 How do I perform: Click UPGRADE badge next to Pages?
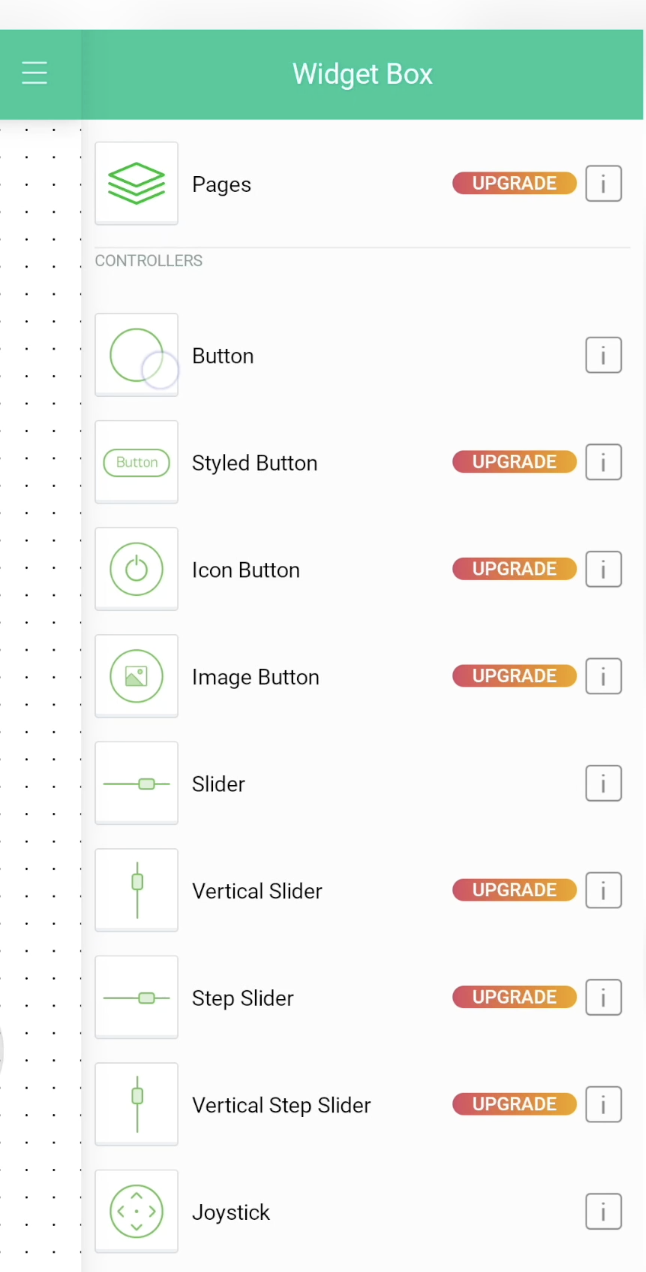point(514,184)
